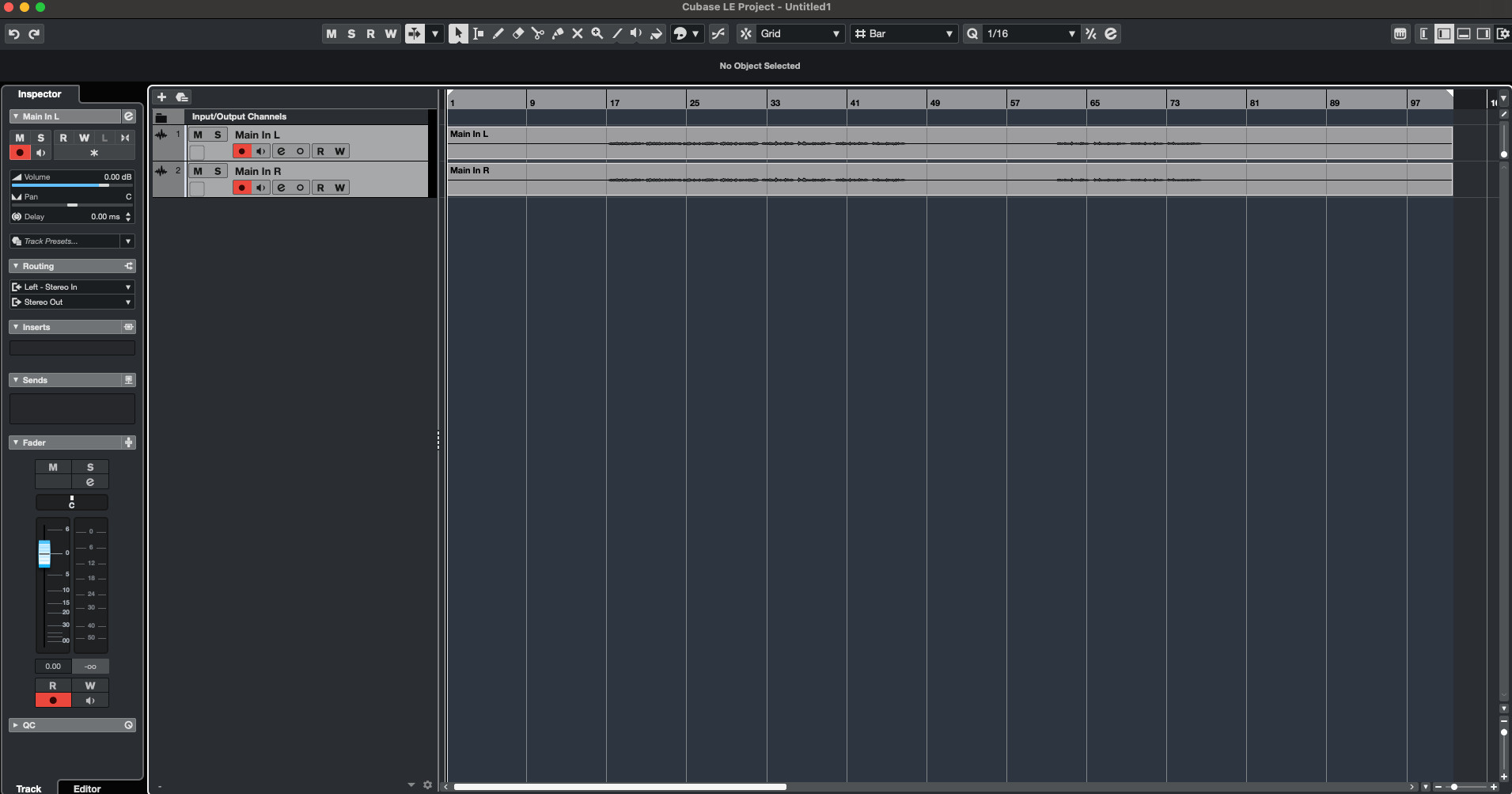
Task: Select the Mute X tool
Action: (578, 33)
